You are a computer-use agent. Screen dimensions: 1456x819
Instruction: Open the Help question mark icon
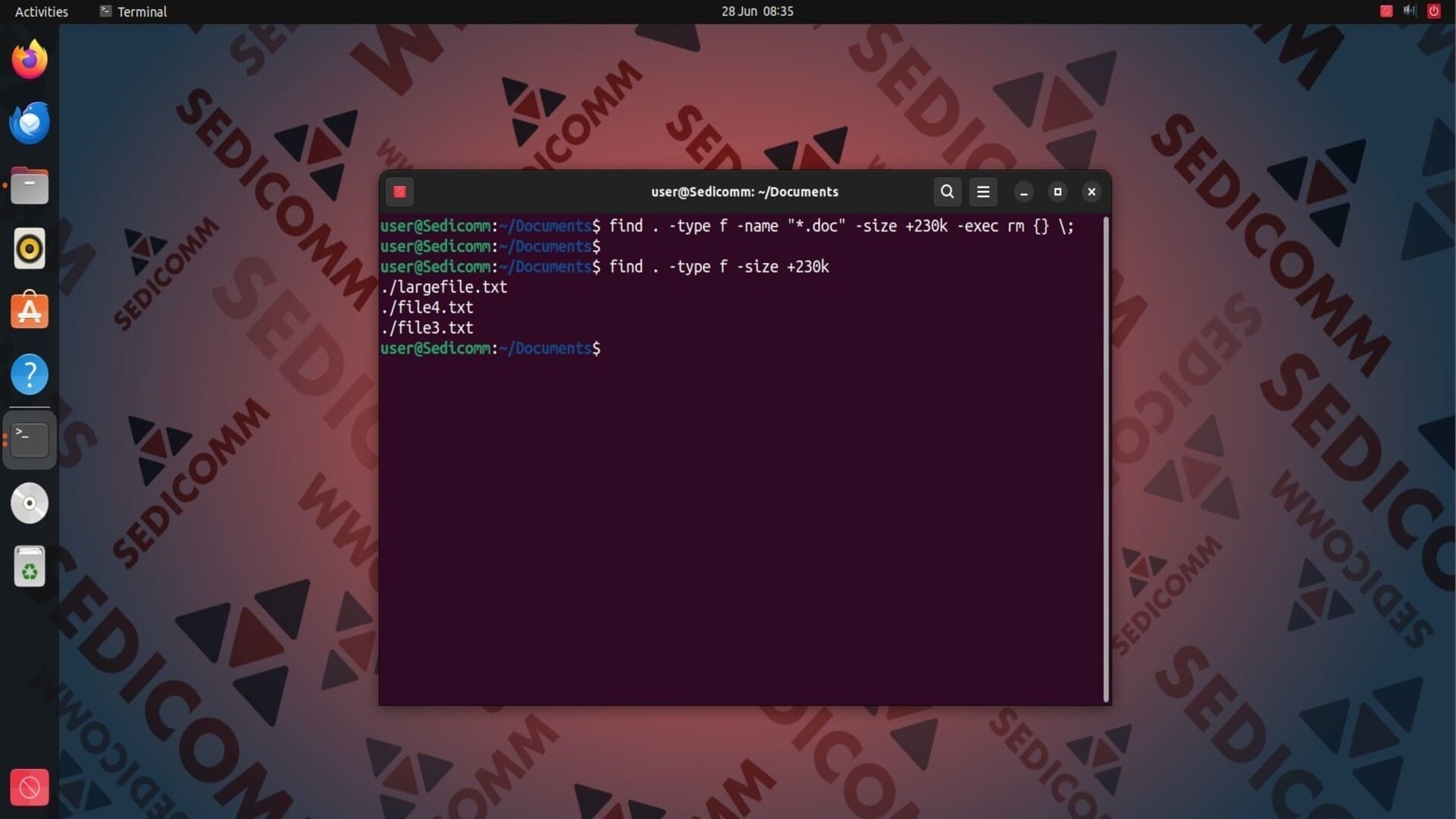coord(30,374)
